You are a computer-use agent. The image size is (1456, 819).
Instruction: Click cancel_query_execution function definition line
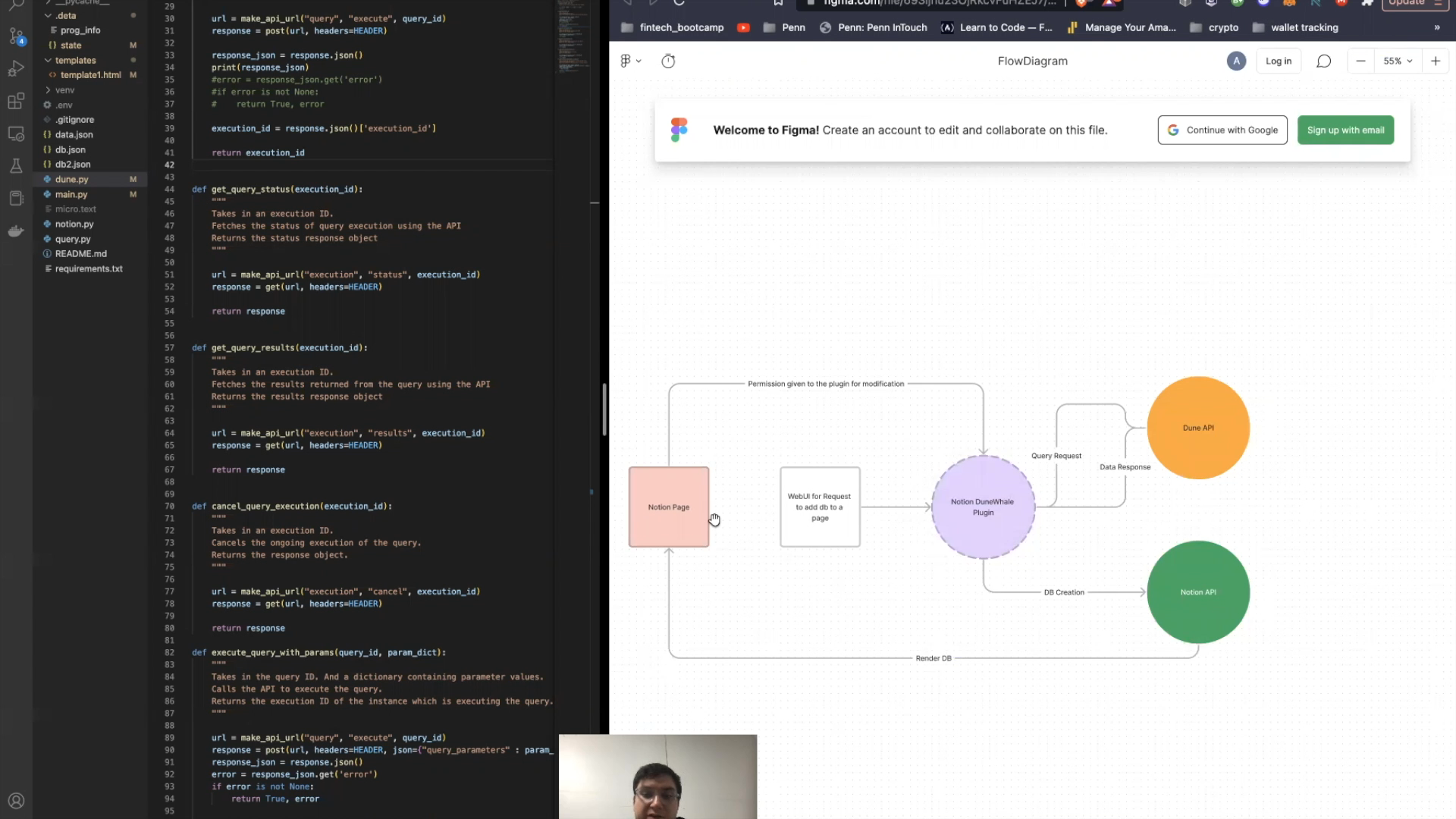(292, 507)
